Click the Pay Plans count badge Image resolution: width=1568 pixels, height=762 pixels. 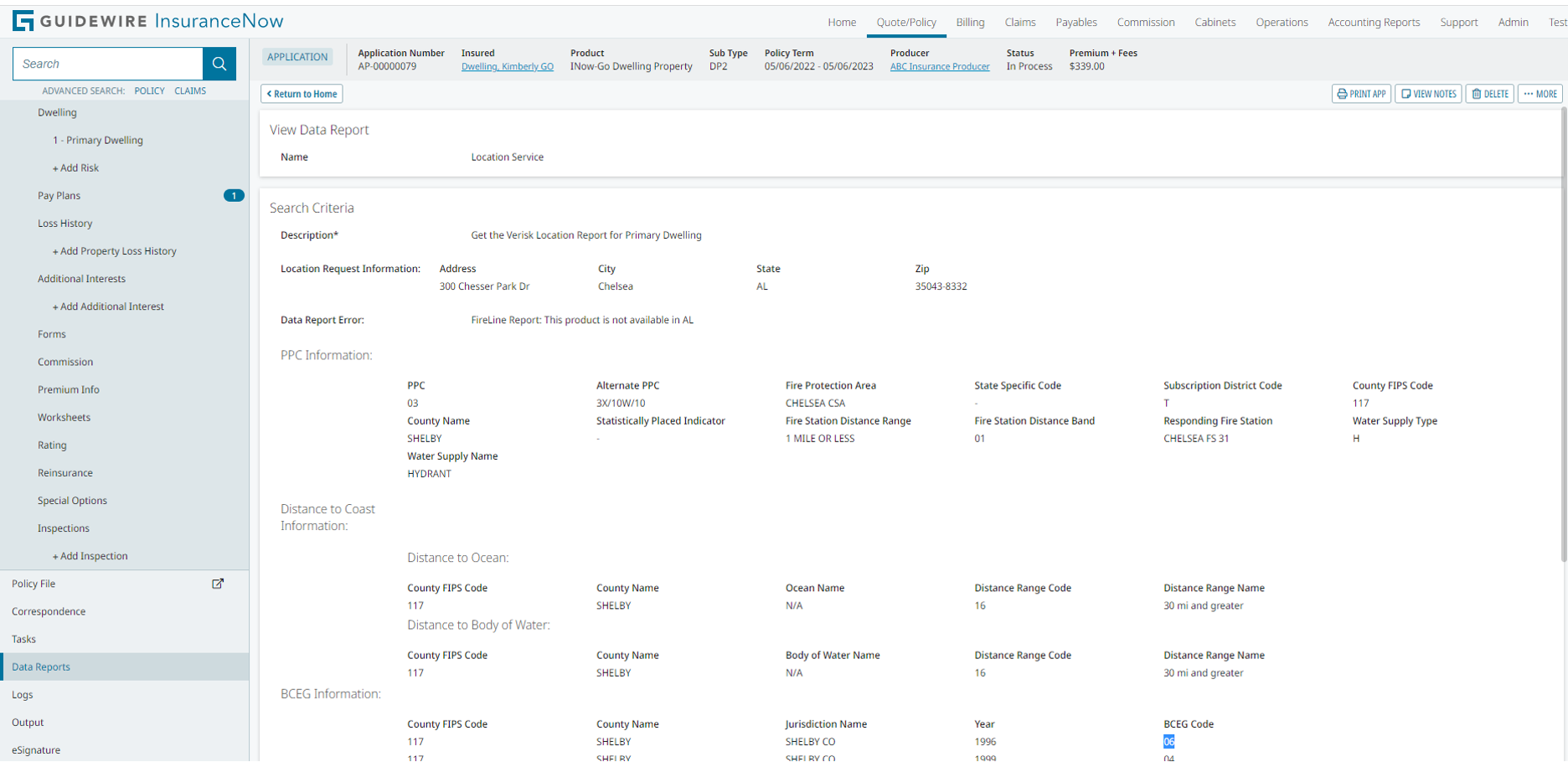click(234, 196)
